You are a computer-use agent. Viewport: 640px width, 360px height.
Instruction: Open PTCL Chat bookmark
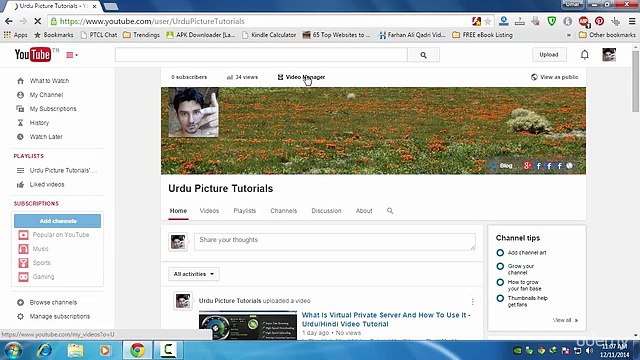(x=99, y=35)
